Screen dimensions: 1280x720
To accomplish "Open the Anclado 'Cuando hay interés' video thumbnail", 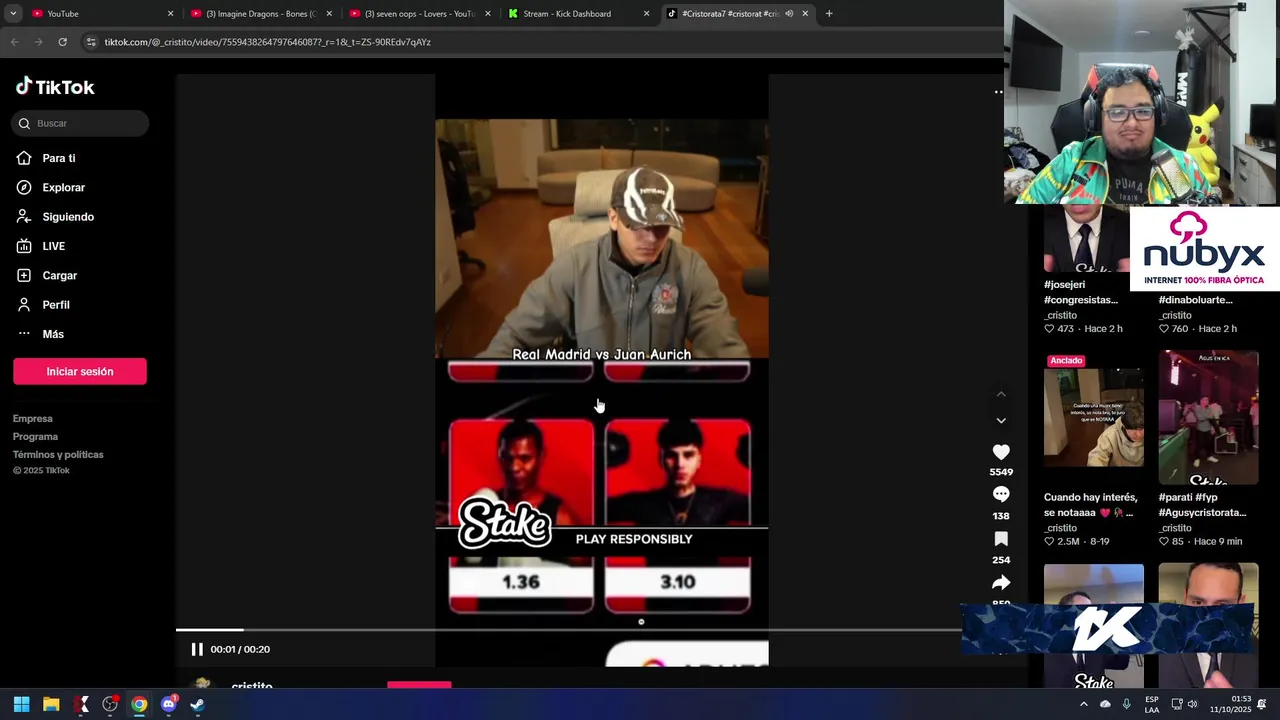I will pos(1094,417).
